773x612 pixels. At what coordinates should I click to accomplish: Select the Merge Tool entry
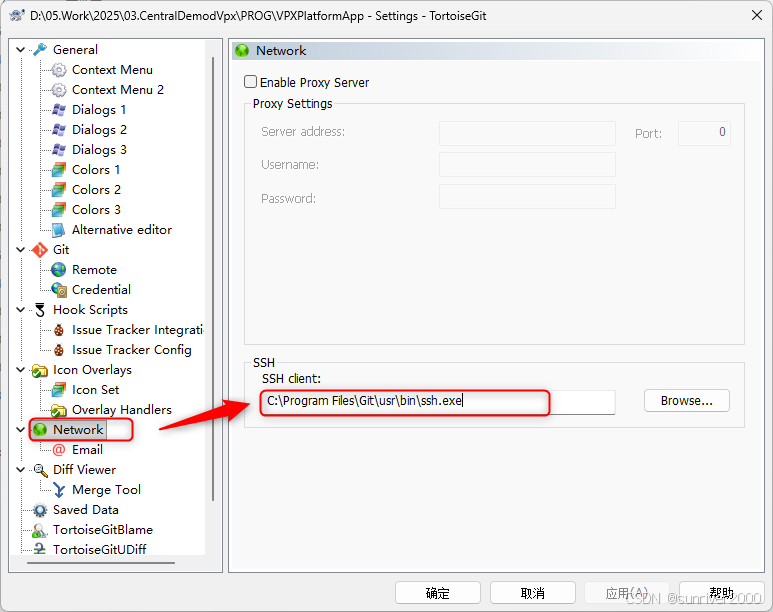(106, 490)
